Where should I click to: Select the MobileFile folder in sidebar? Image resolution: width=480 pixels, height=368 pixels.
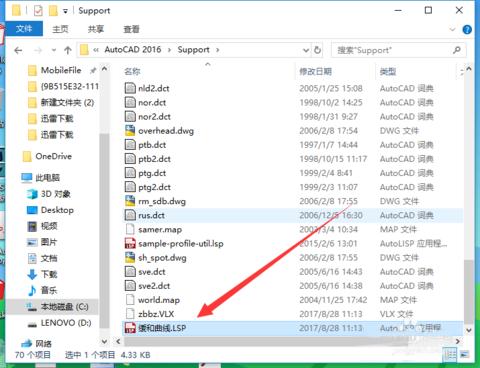pos(61,70)
